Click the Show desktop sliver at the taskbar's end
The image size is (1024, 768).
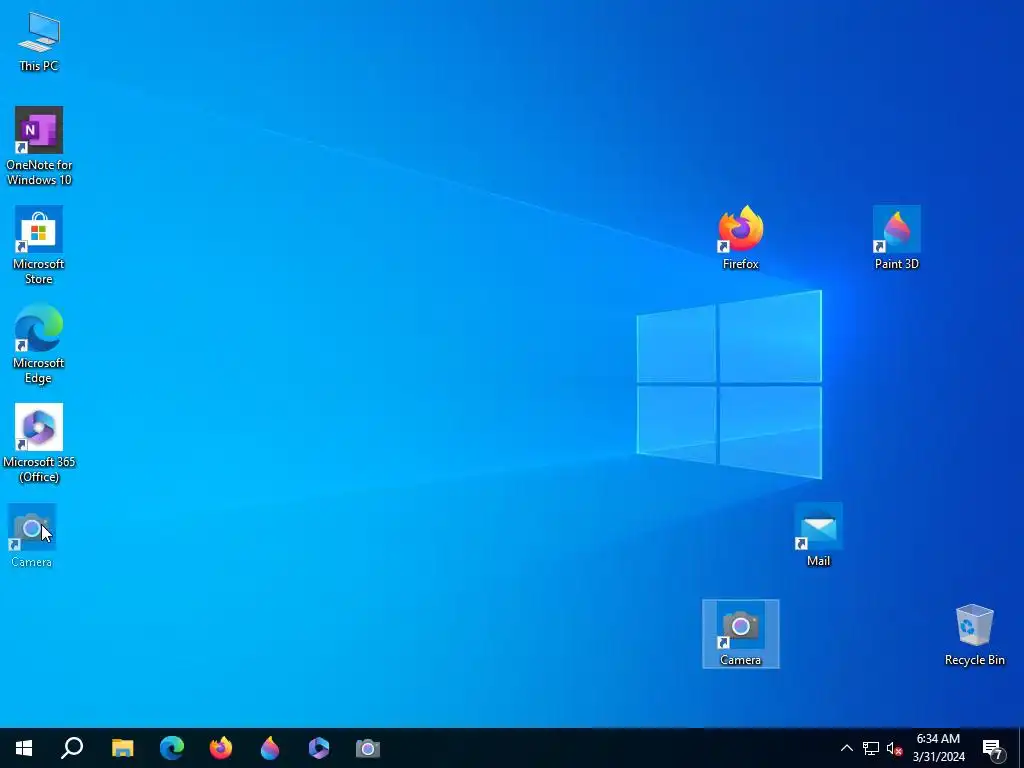1021,748
